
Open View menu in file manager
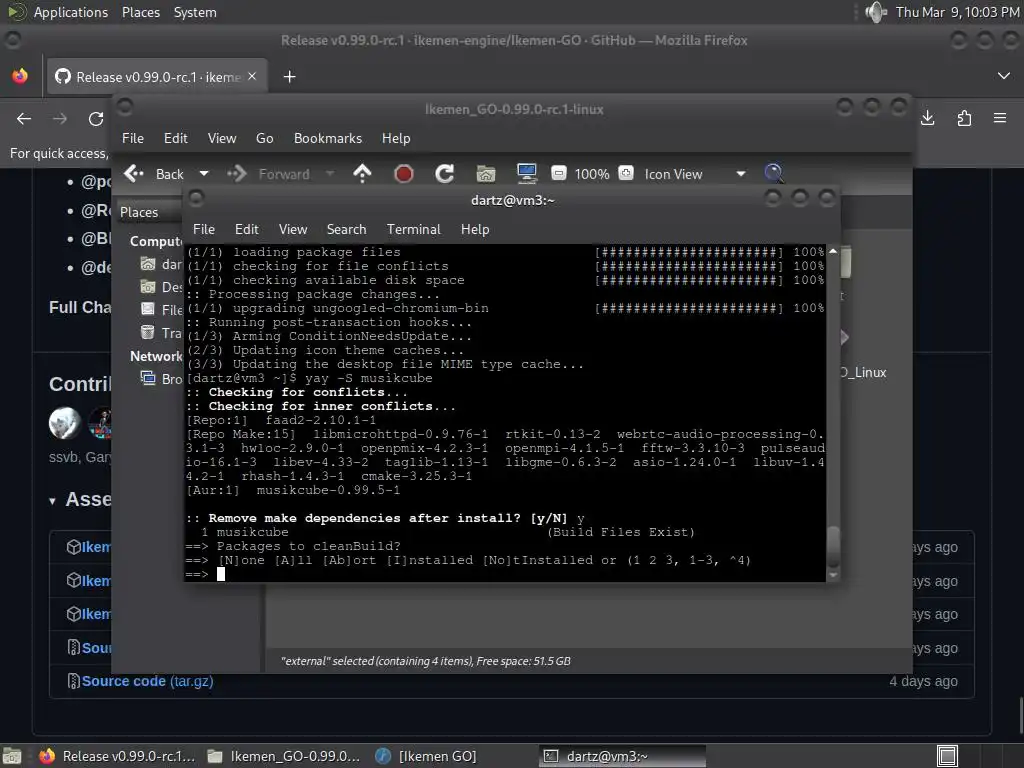(222, 138)
